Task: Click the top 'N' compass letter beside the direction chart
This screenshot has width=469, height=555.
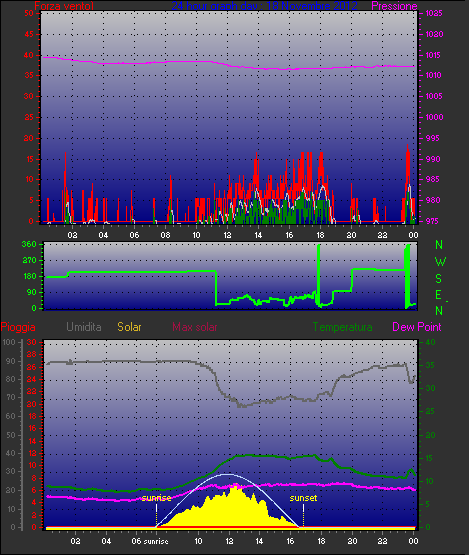Action: click(439, 245)
